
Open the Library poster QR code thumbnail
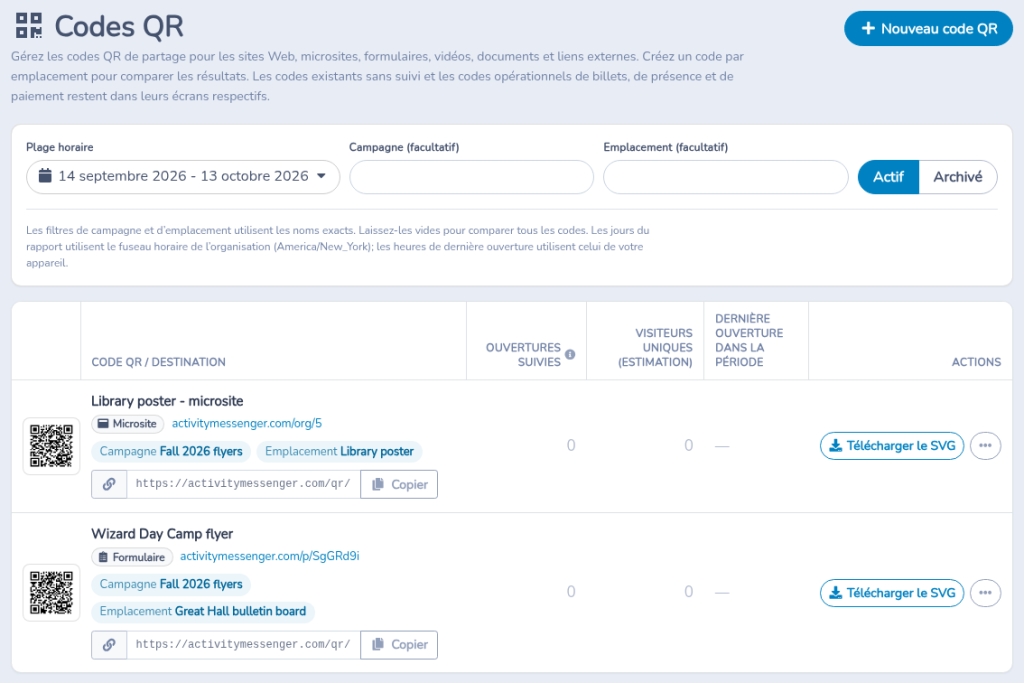coord(52,446)
